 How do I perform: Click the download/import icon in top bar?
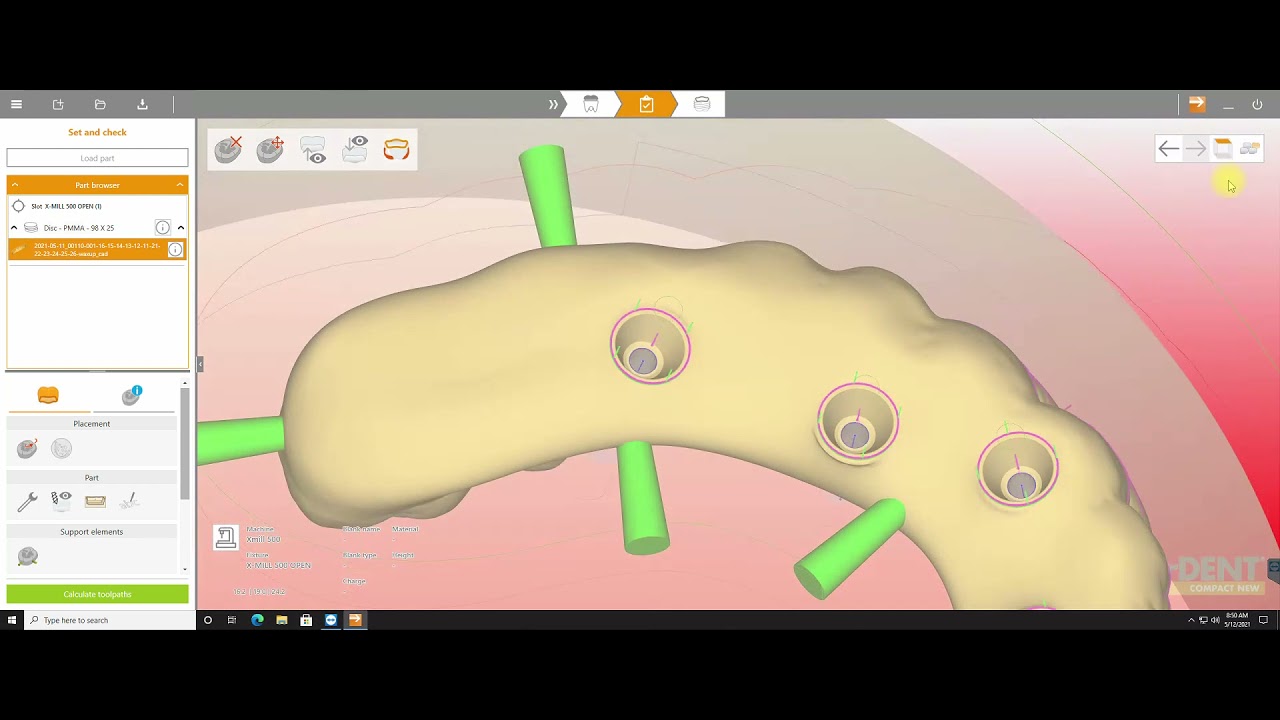coord(142,104)
